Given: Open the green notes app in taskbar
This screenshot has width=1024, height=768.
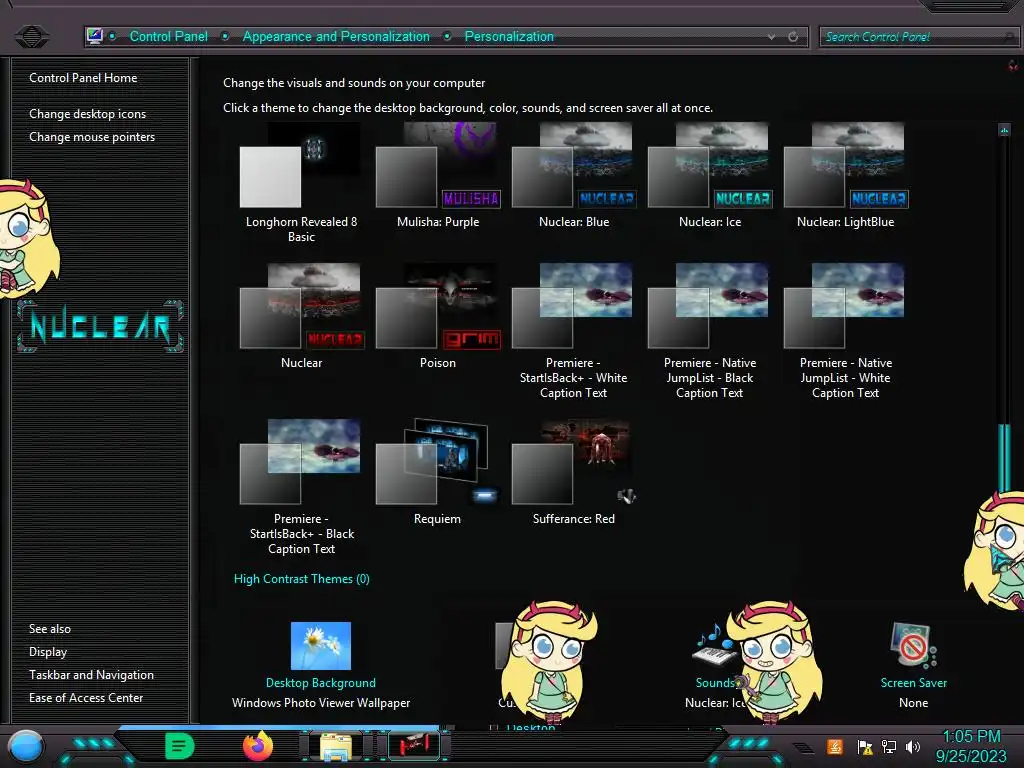Looking at the screenshot, I should (x=180, y=746).
